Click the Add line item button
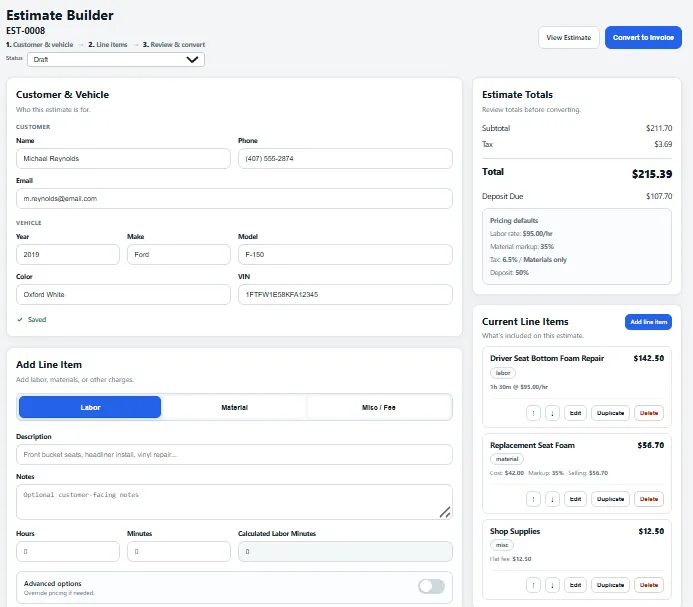693x607 pixels. (x=648, y=322)
